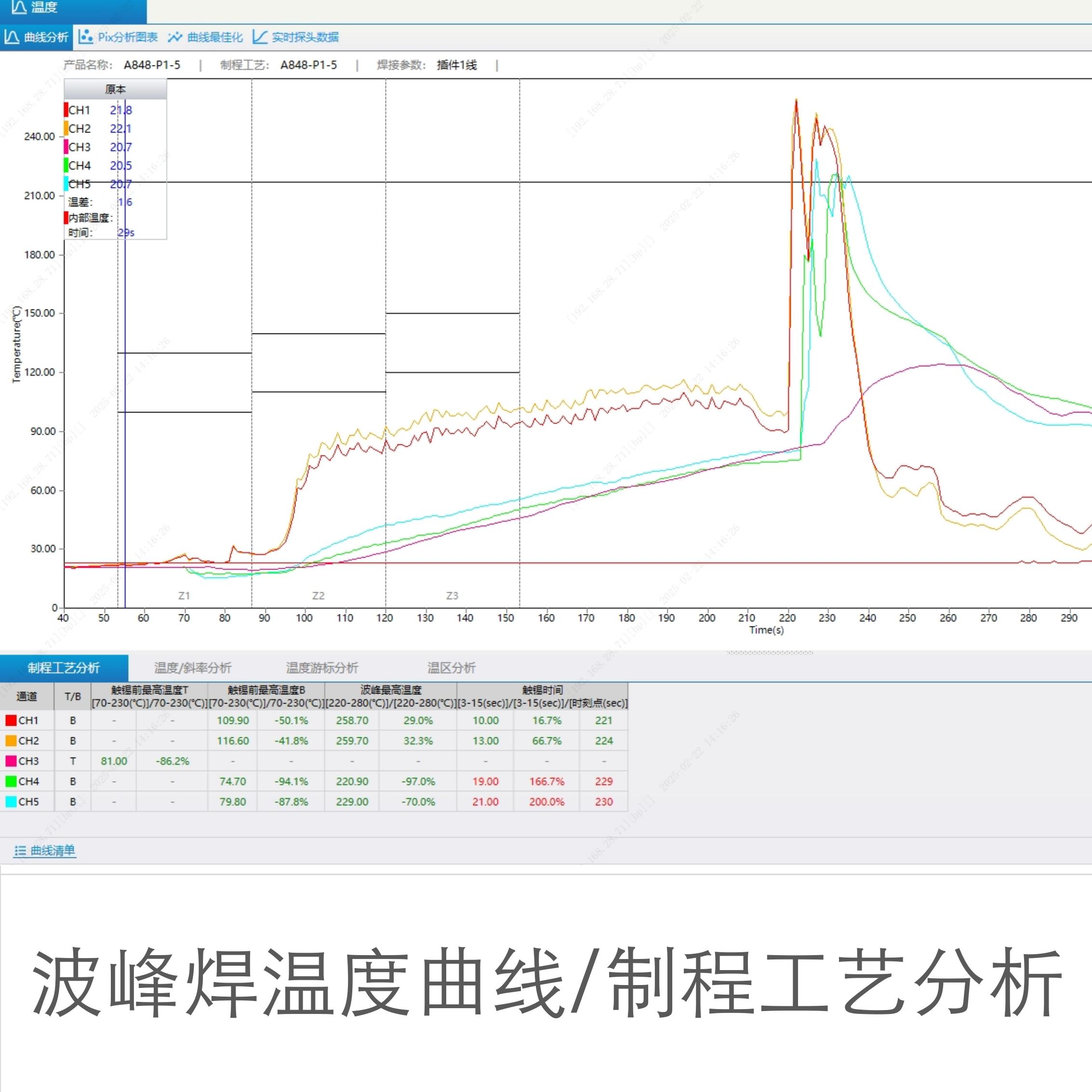
Task: Select the 制程工艺分析 tab
Action: (63, 667)
